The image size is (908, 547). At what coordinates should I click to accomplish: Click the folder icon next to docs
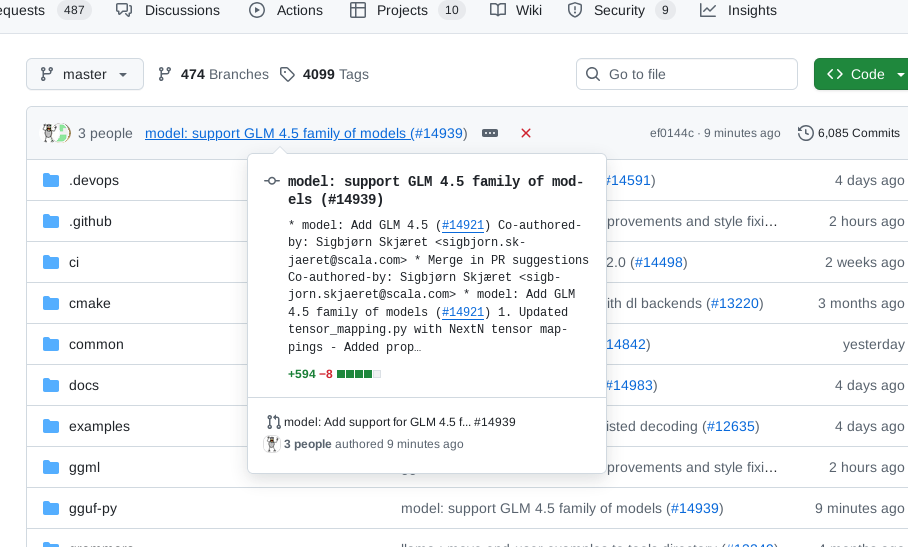(x=51, y=386)
